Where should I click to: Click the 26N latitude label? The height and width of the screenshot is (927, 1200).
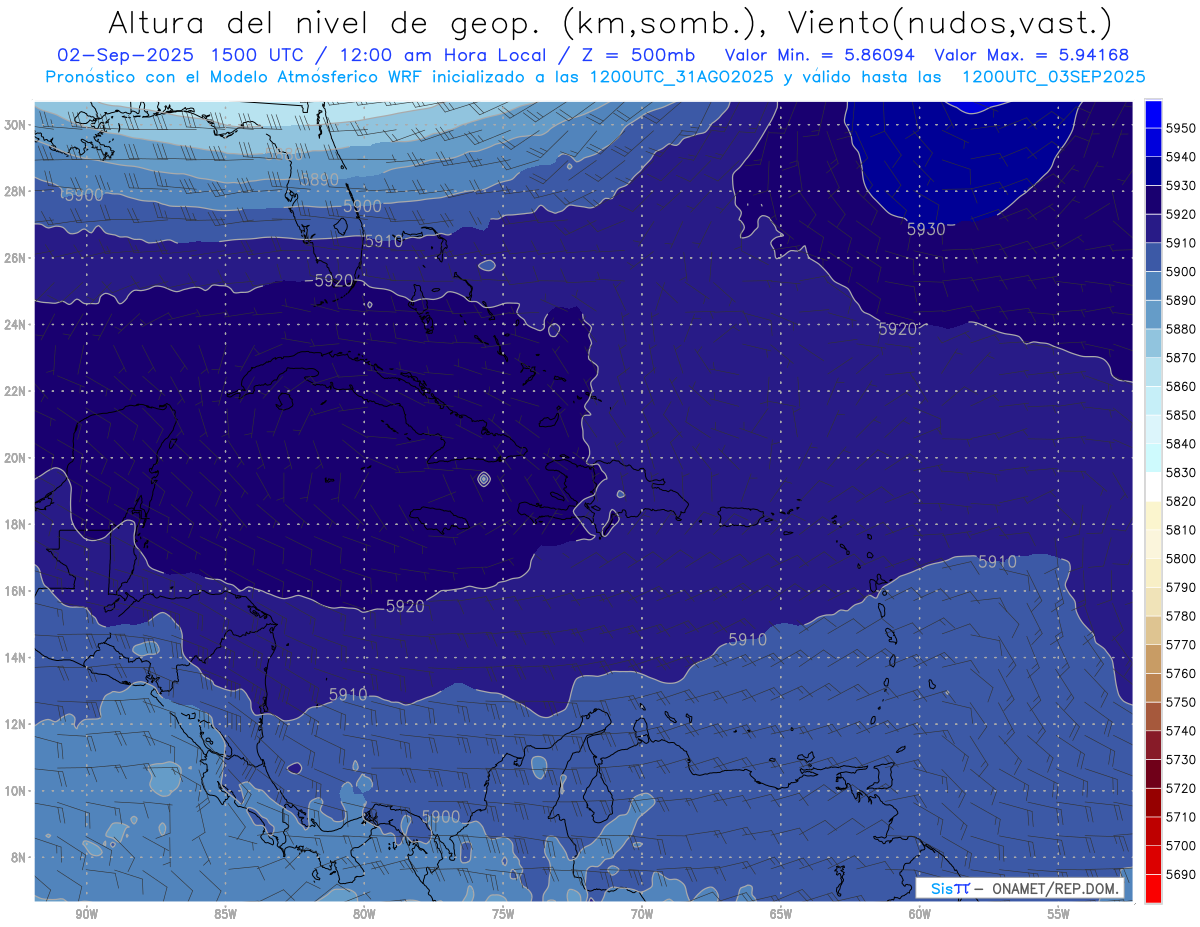15,258
